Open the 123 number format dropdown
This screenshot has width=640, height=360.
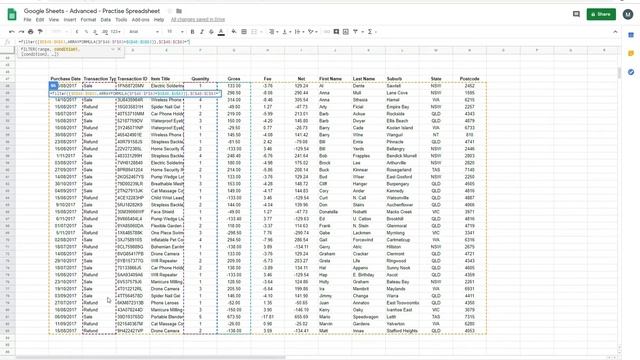(x=116, y=32)
